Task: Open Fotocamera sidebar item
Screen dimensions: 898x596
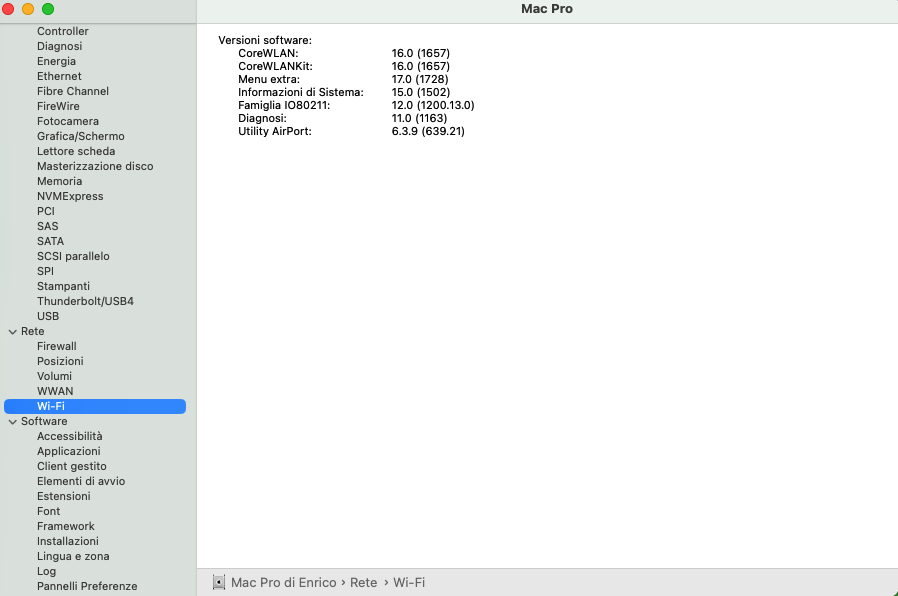Action: pos(68,121)
